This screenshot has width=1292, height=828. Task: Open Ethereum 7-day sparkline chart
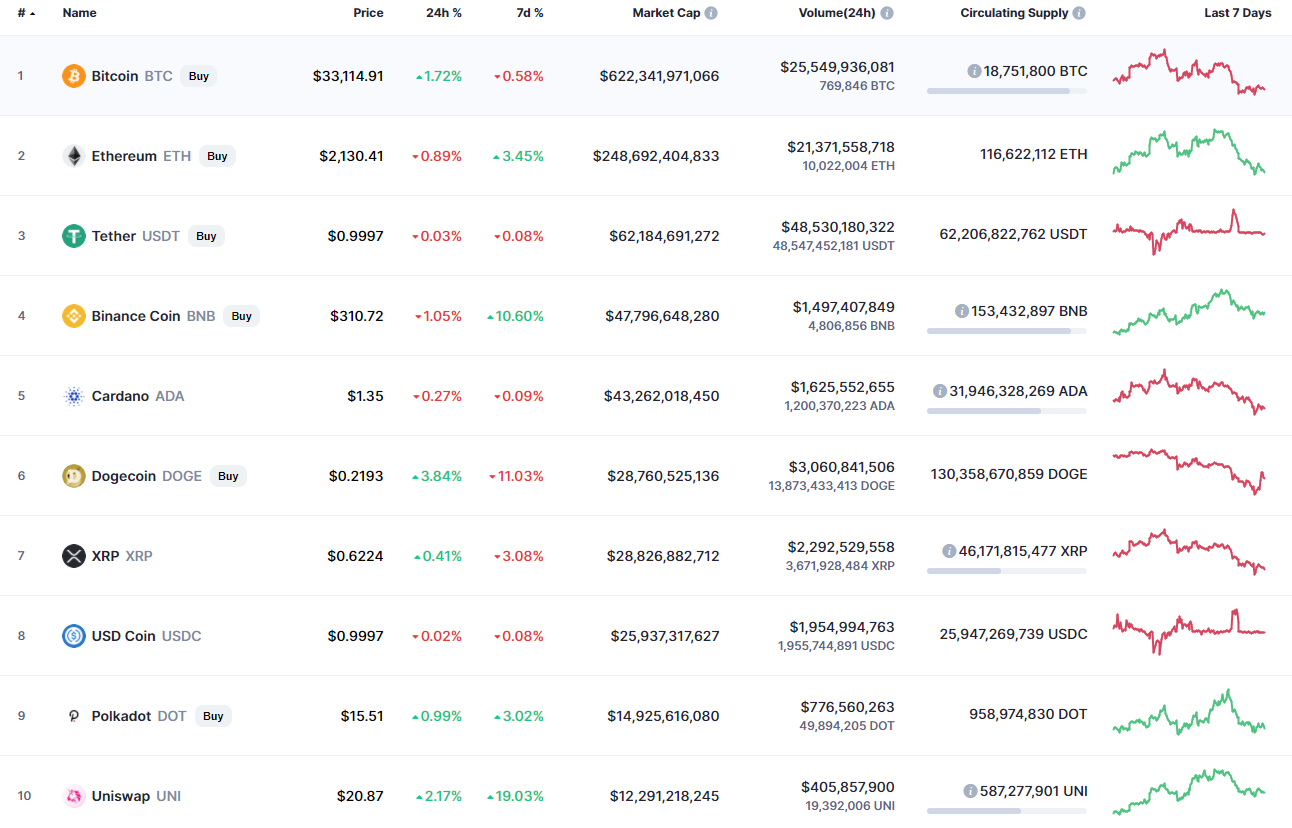pos(1189,151)
